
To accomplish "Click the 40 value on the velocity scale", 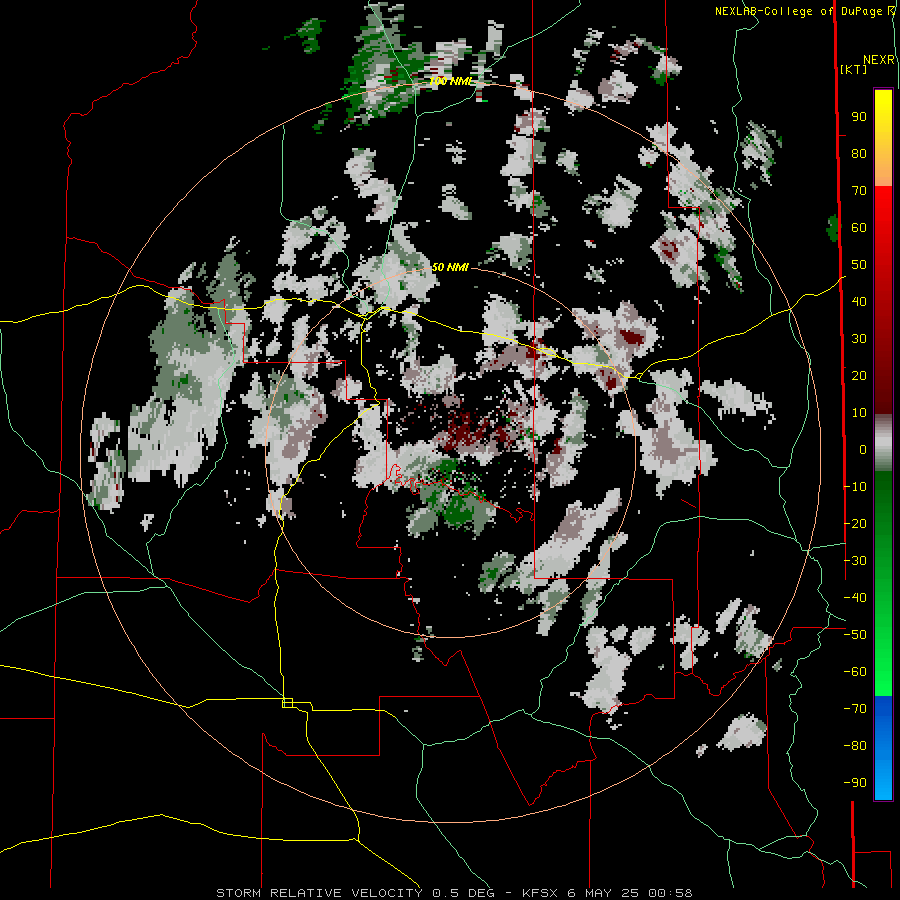I will [x=859, y=301].
